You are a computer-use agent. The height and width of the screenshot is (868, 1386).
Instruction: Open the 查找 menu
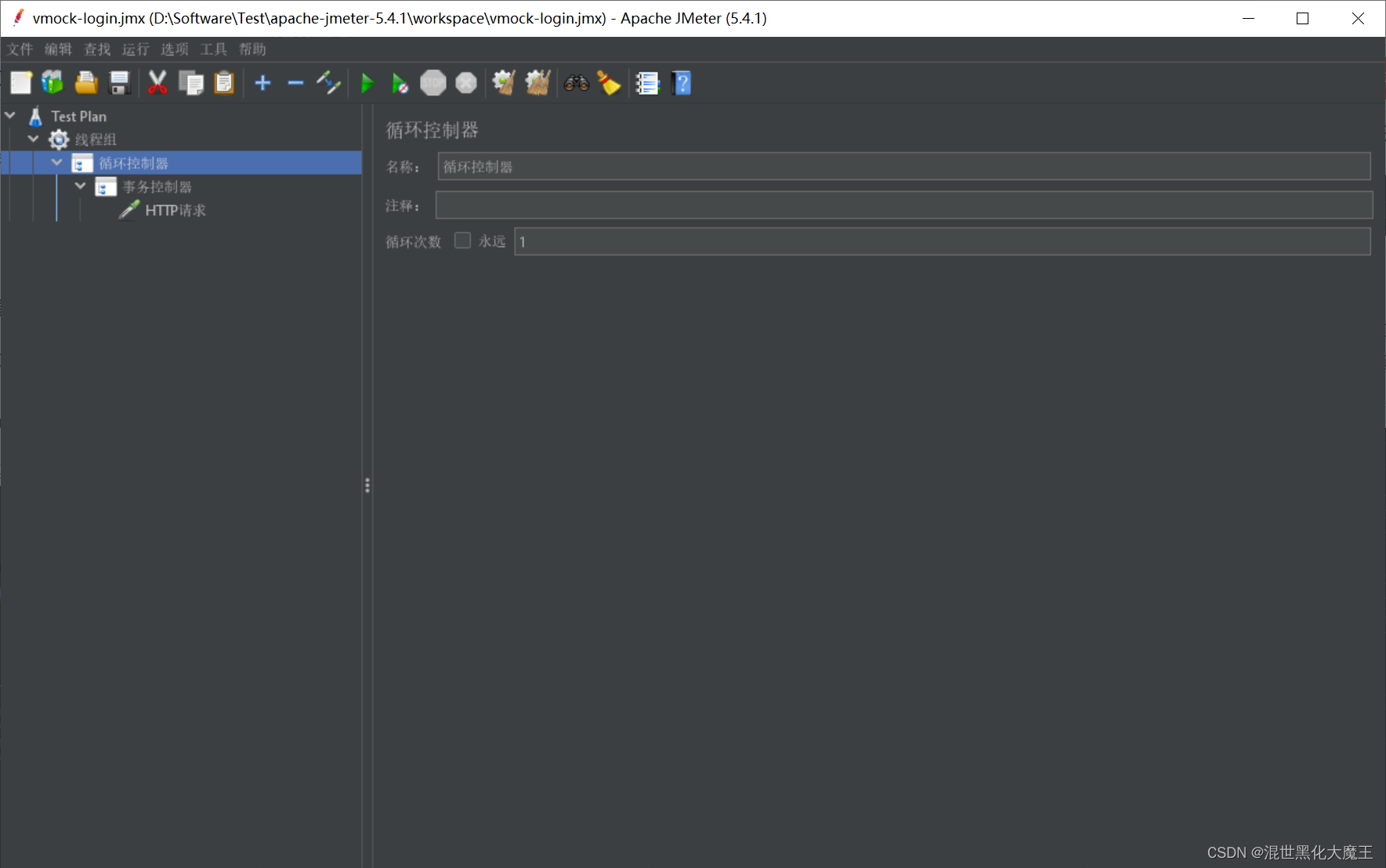point(97,49)
